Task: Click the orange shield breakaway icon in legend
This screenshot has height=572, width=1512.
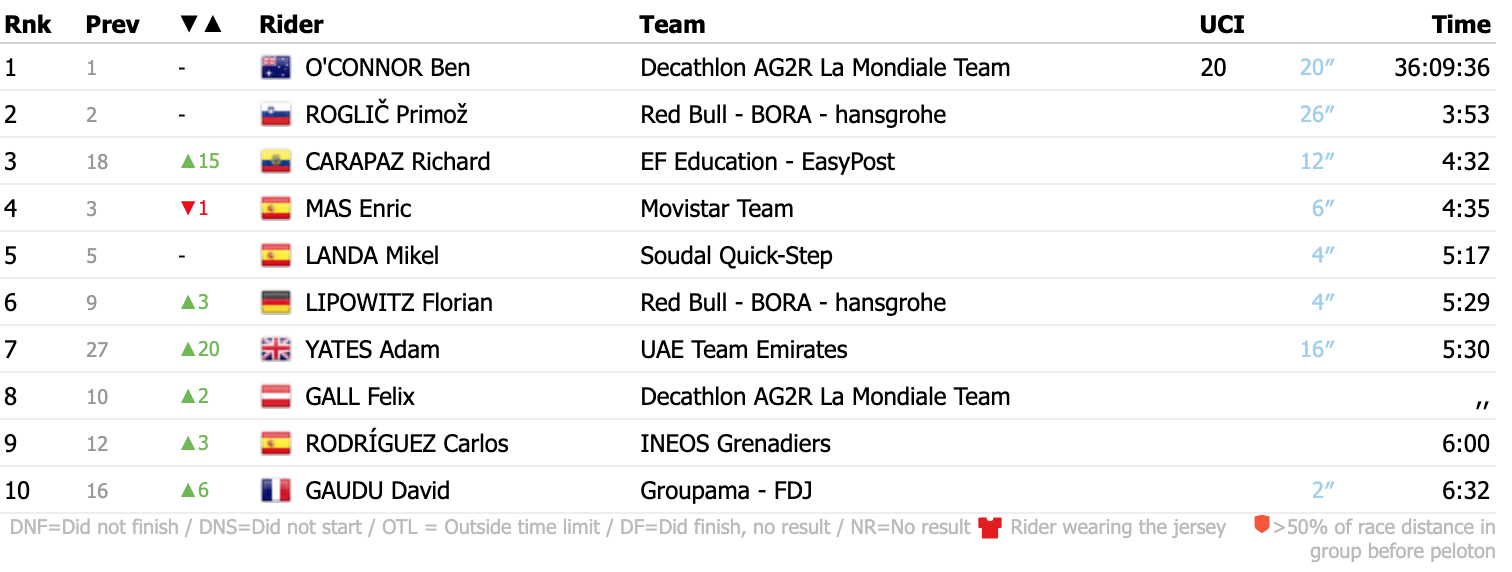Action: pyautogui.click(x=1262, y=525)
